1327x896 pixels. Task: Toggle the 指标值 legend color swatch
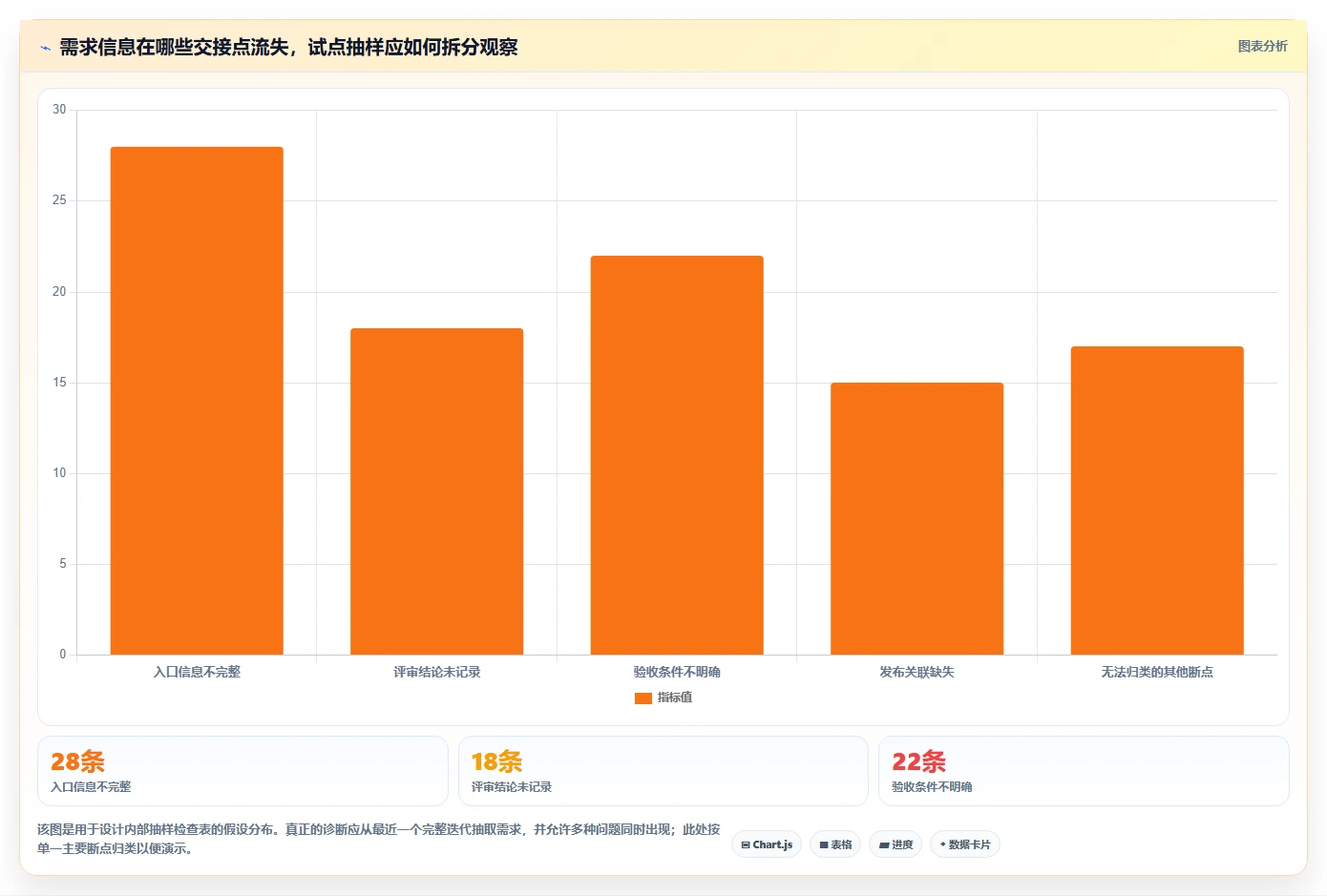click(x=642, y=698)
